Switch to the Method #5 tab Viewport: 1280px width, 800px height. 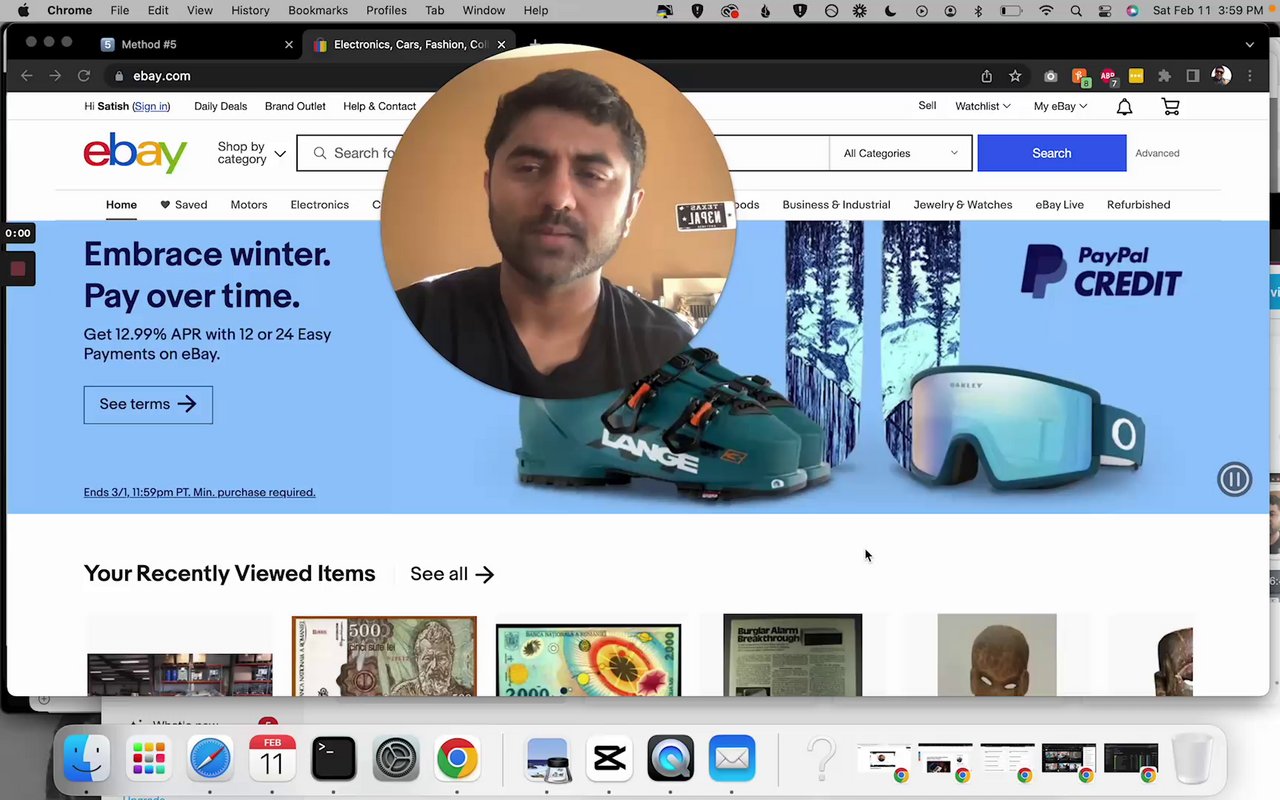[195, 45]
